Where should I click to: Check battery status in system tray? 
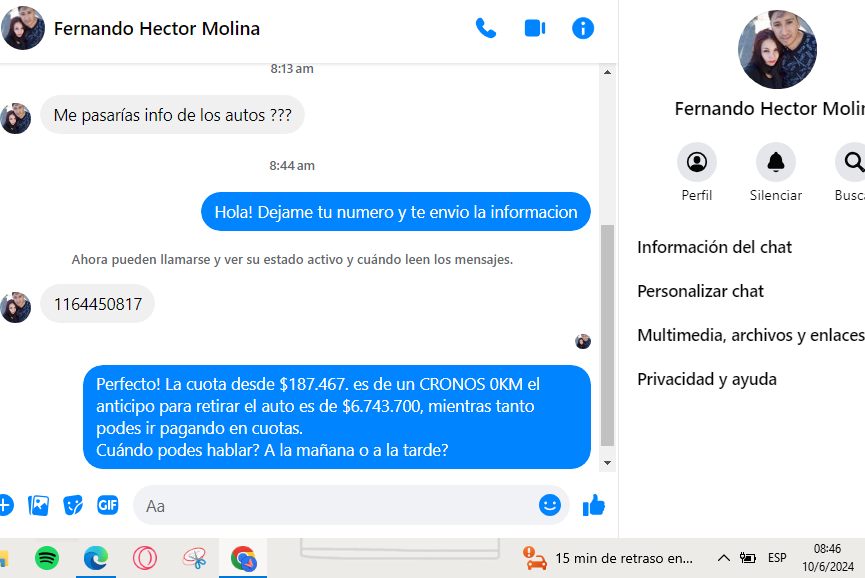[747, 558]
